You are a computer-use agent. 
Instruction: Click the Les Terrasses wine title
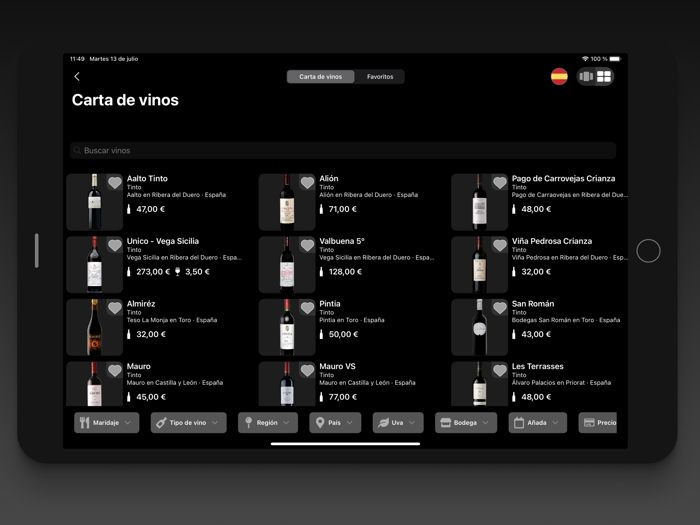coord(538,366)
